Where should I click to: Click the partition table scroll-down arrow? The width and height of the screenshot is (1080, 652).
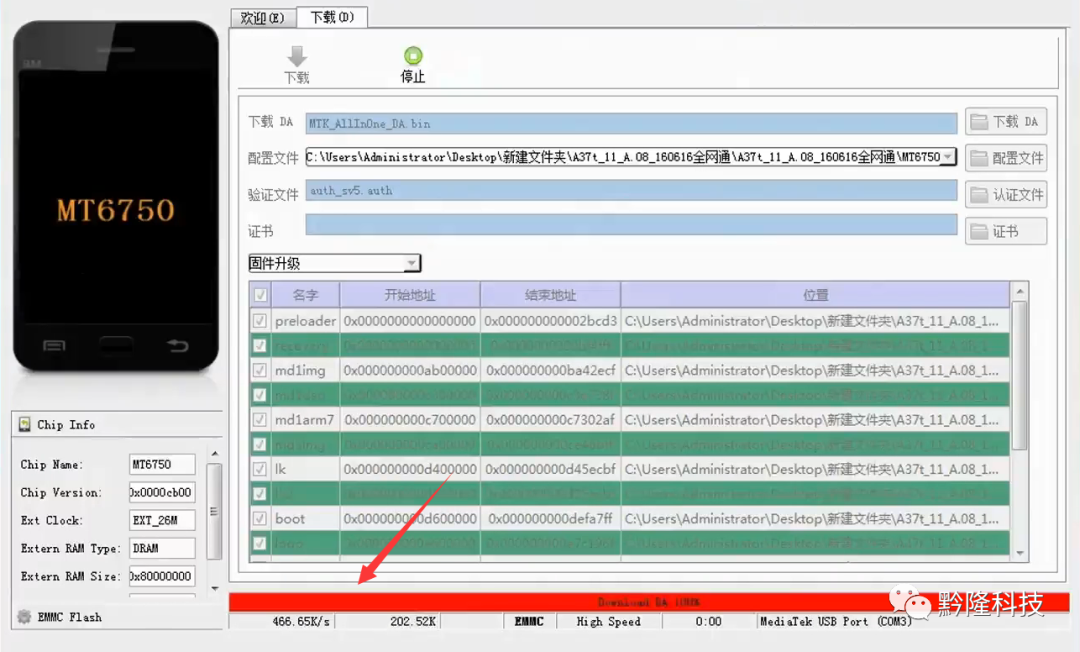pos(1020,553)
